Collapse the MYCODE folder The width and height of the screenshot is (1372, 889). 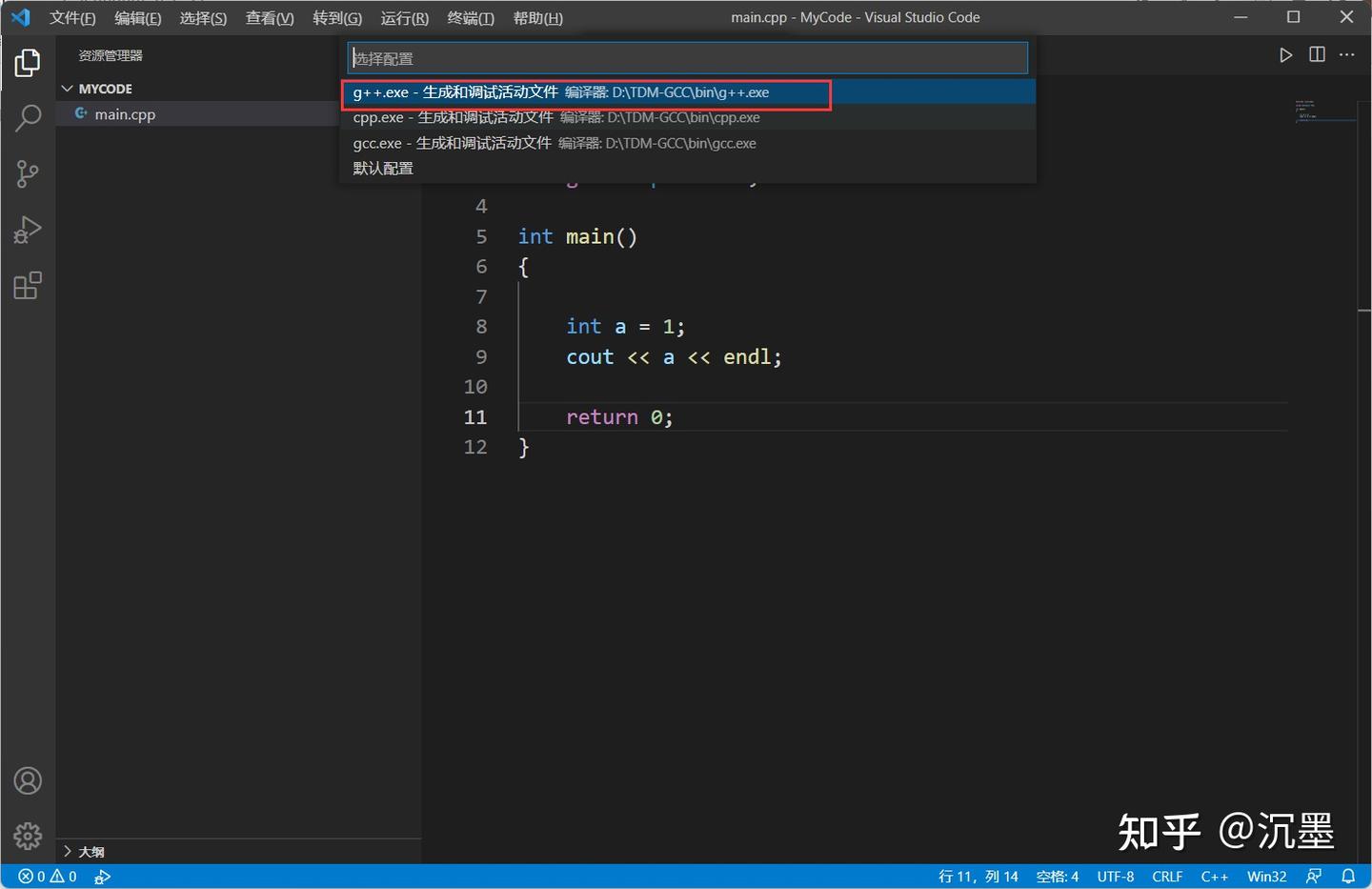tap(68, 88)
